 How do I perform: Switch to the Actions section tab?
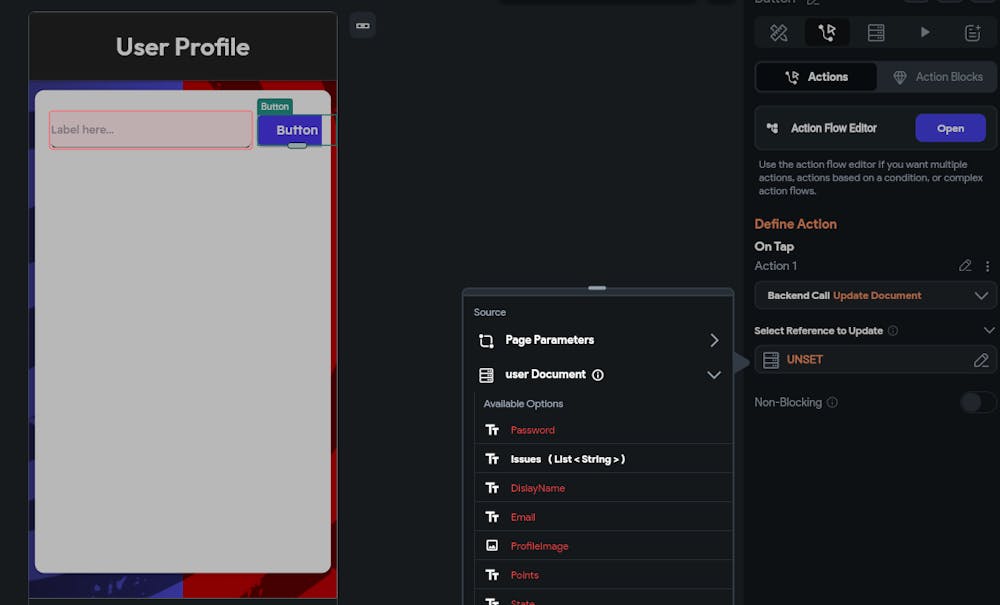point(816,77)
